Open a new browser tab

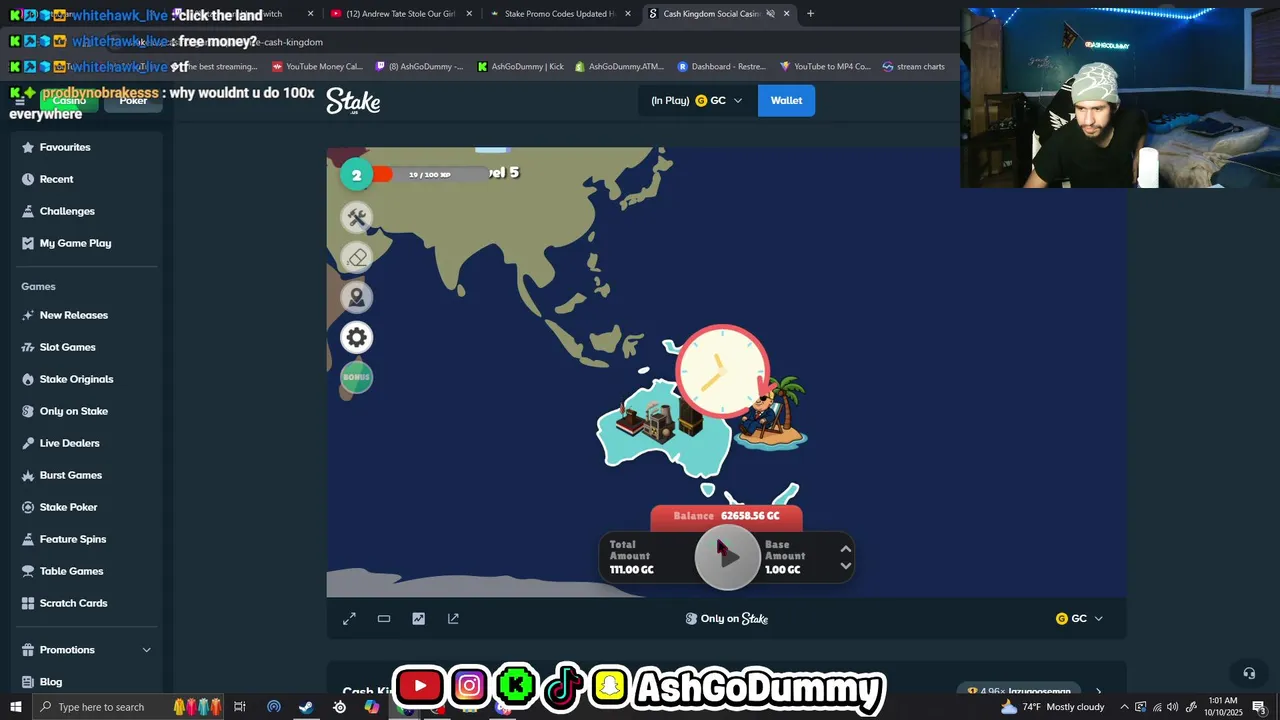pos(810,14)
